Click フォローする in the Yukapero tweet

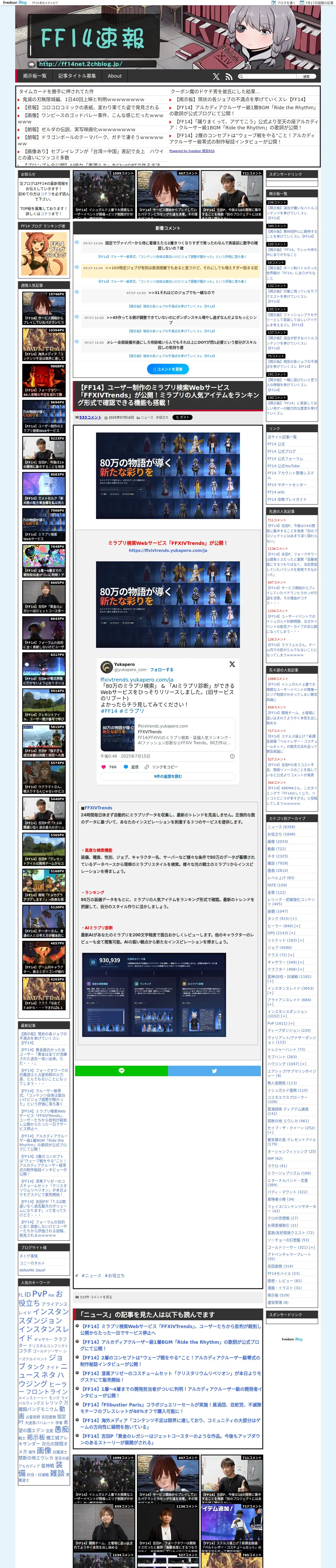(162, 670)
